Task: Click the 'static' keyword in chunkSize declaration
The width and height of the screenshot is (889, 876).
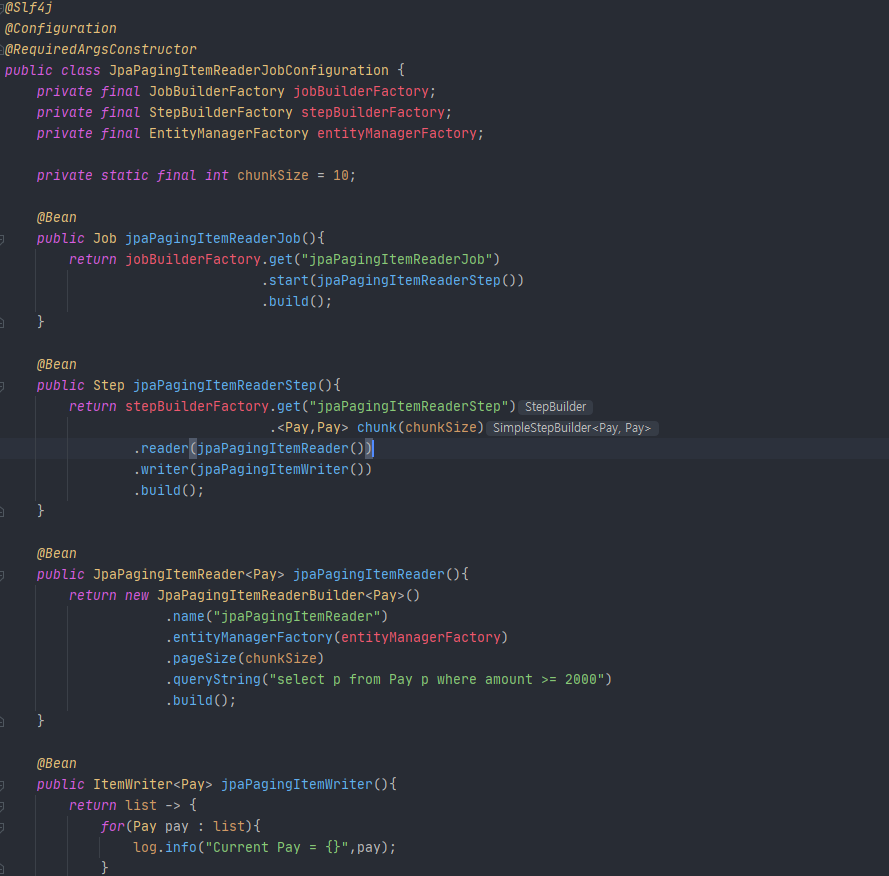Action: coord(125,175)
